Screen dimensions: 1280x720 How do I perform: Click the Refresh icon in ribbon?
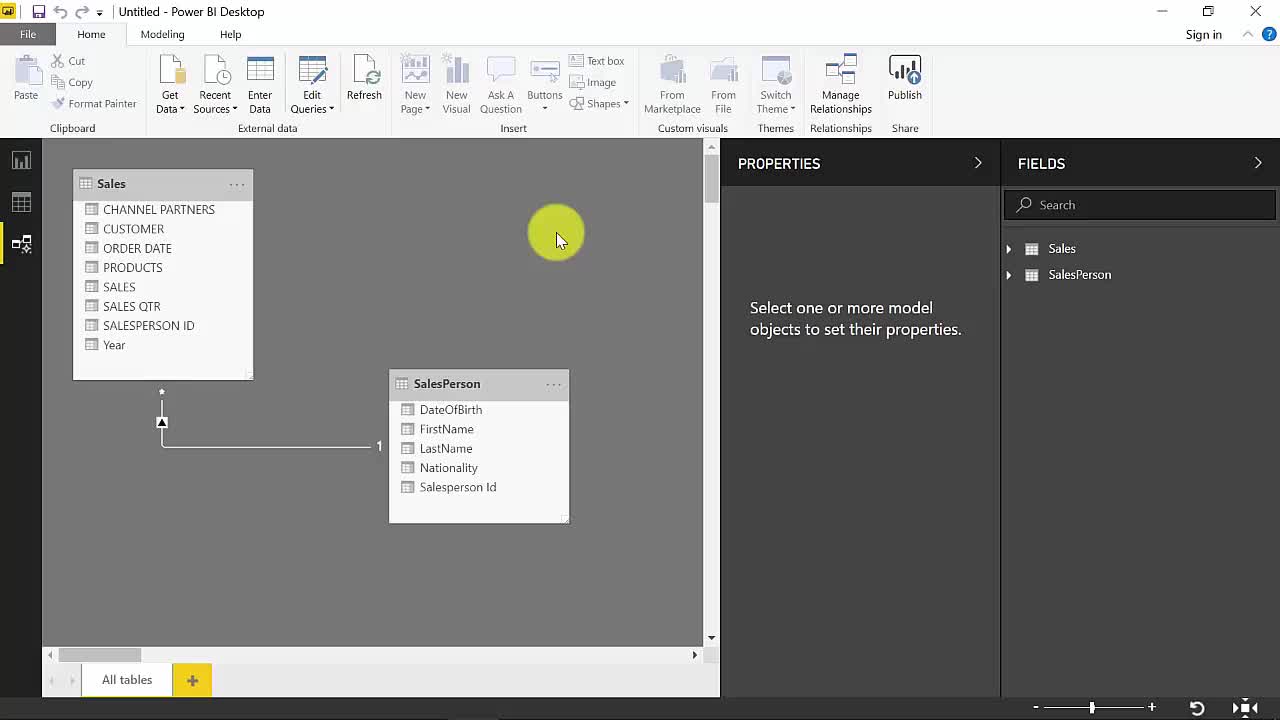(x=364, y=80)
